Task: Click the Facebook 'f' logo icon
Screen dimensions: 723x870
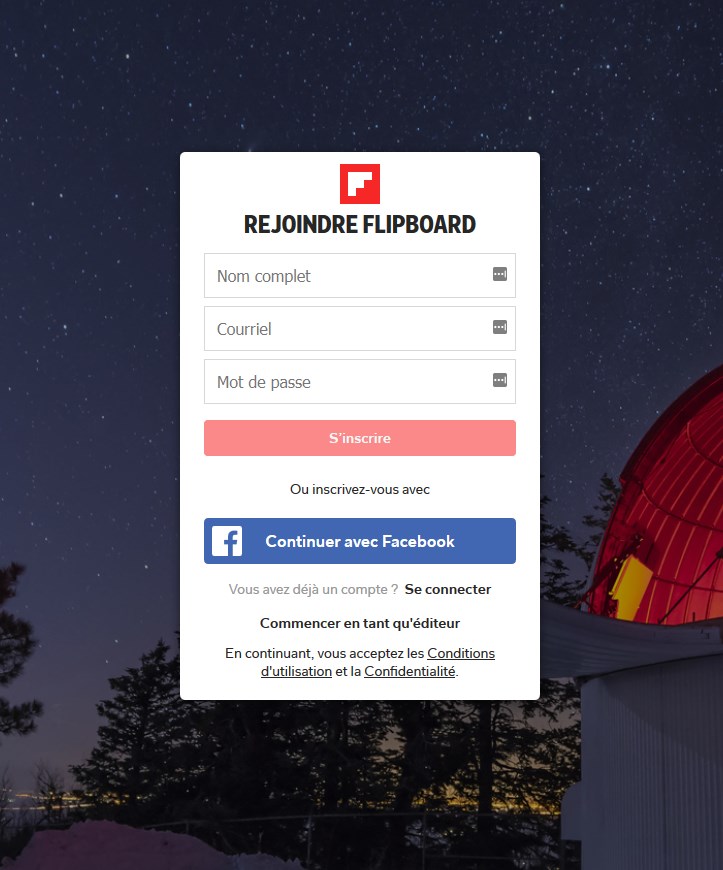Action: pyautogui.click(x=227, y=541)
